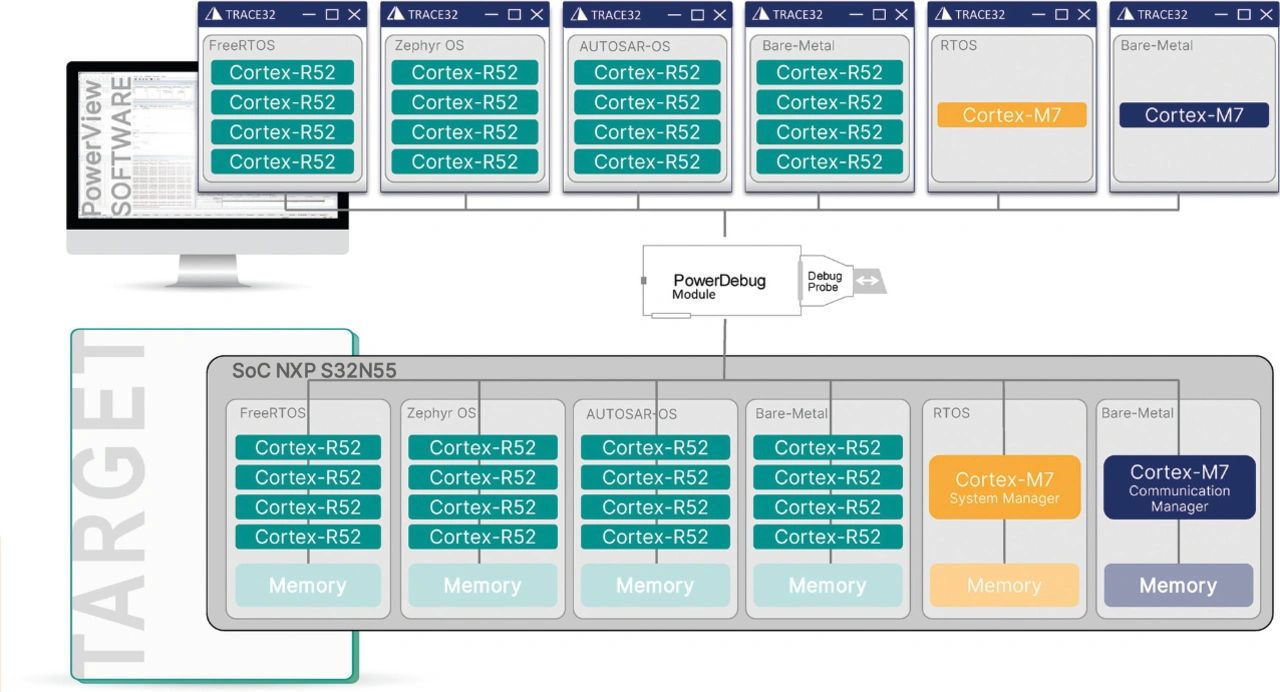Maximize the Zephyr OS TRACE32 window
The height and width of the screenshot is (692, 1280).
[514, 14]
